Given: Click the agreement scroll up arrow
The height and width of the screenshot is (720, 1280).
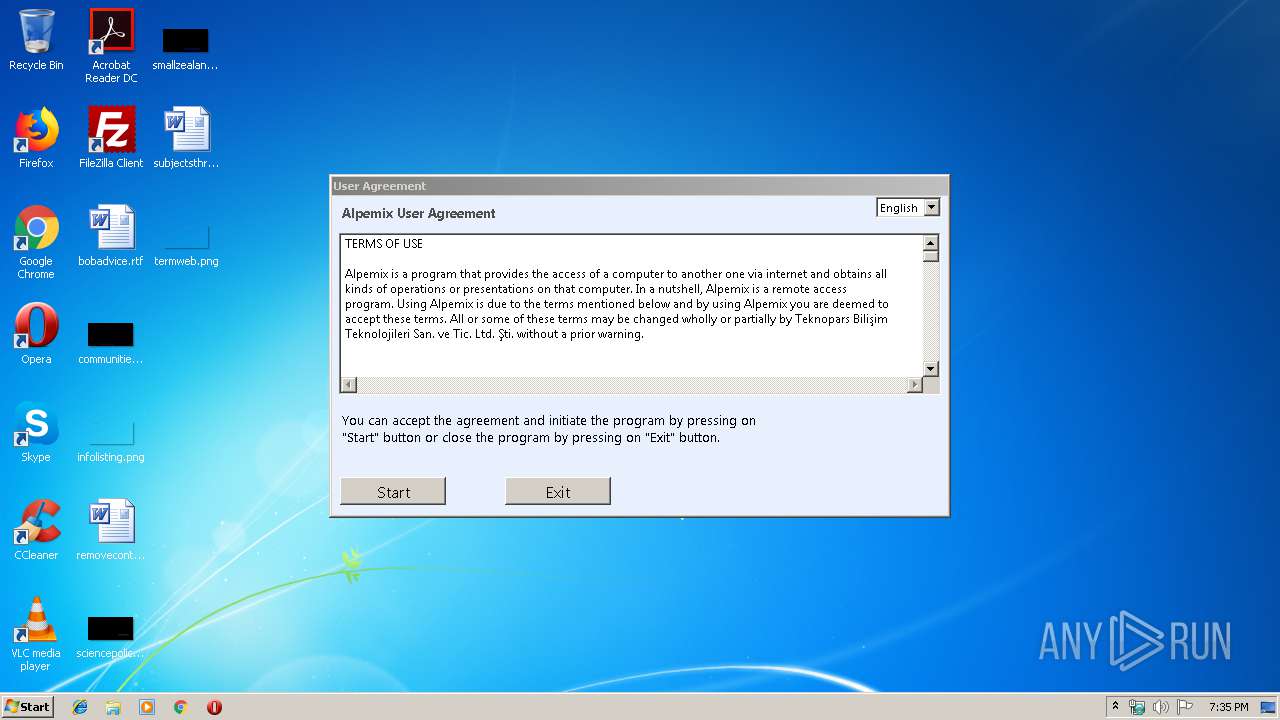Looking at the screenshot, I should pyautogui.click(x=931, y=243).
